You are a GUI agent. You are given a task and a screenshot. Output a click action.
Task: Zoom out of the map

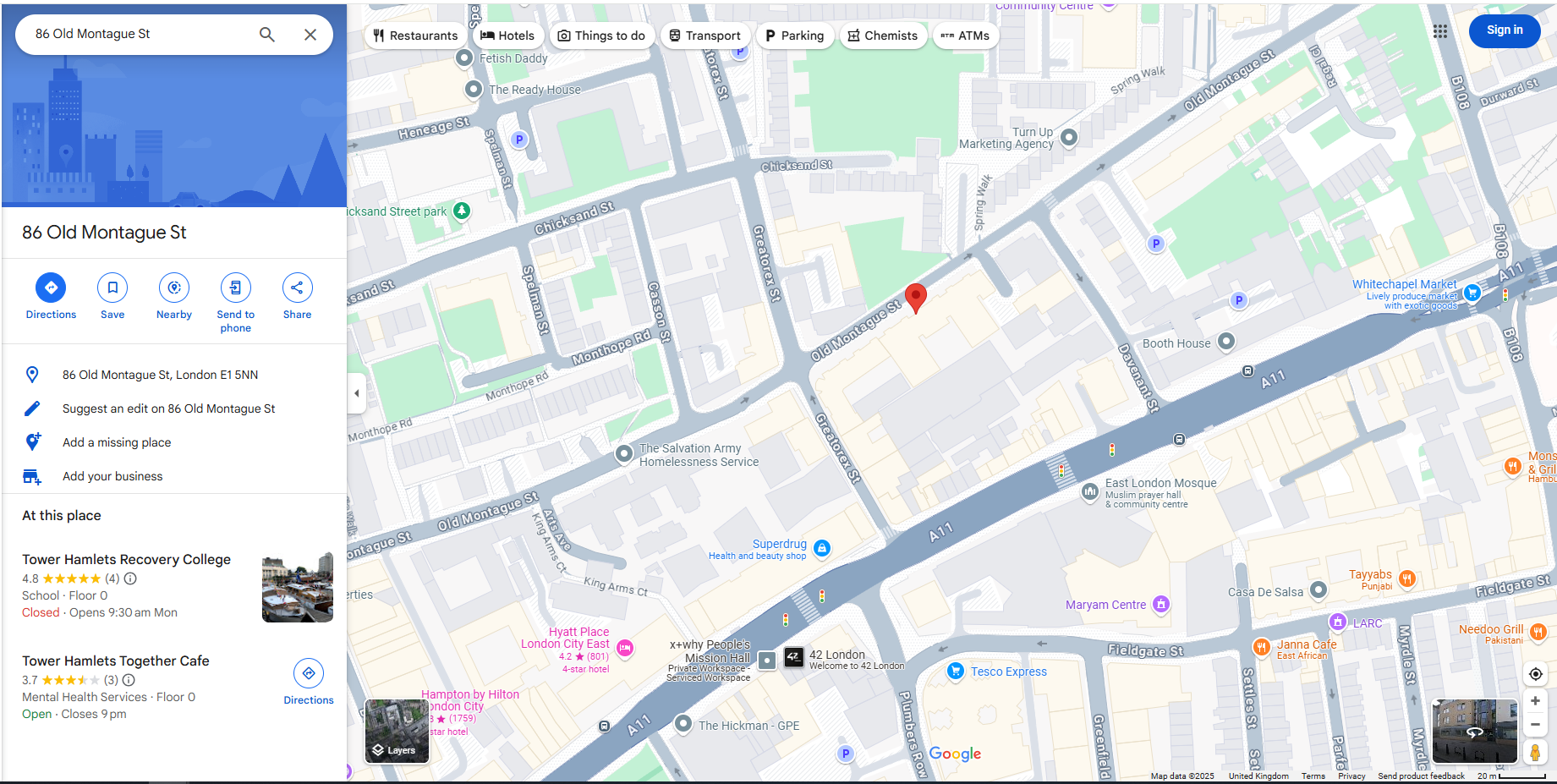(x=1535, y=725)
